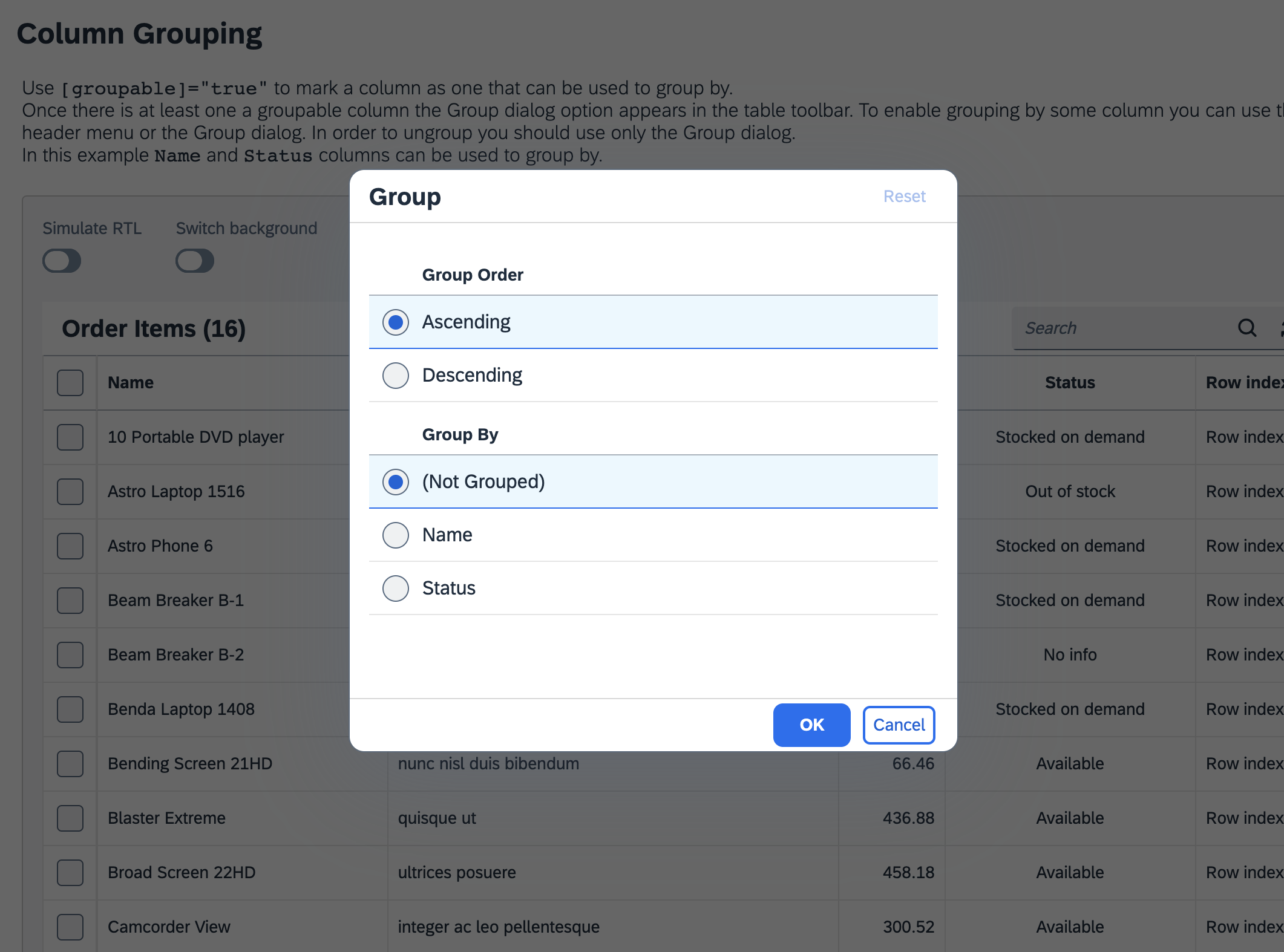Enable the Simulate RTL toggle
1284x952 pixels.
click(61, 261)
